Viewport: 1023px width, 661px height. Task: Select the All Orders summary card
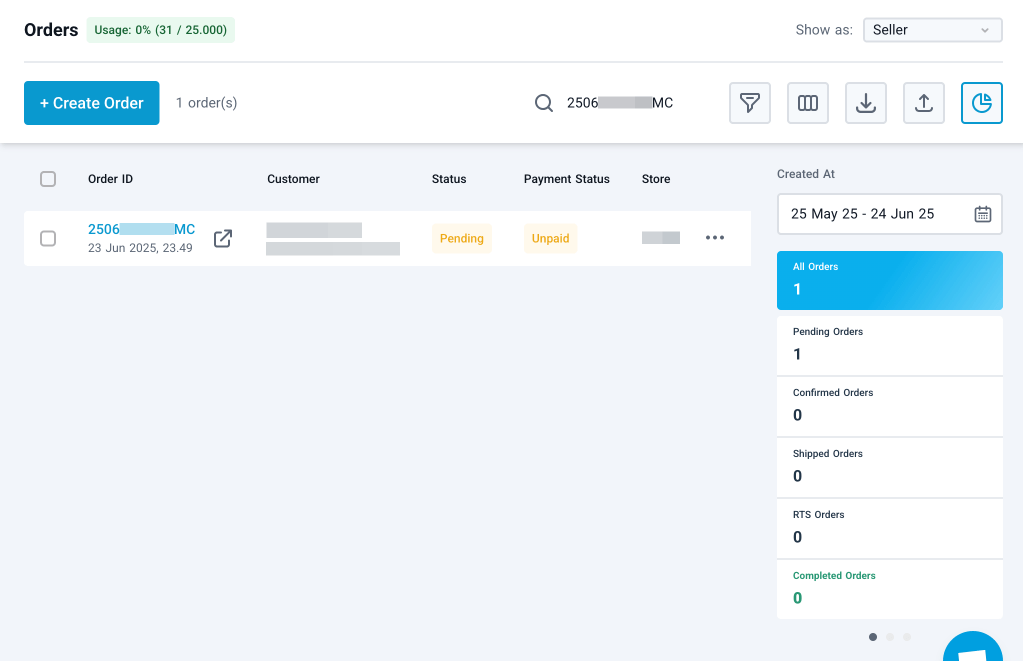(x=889, y=279)
